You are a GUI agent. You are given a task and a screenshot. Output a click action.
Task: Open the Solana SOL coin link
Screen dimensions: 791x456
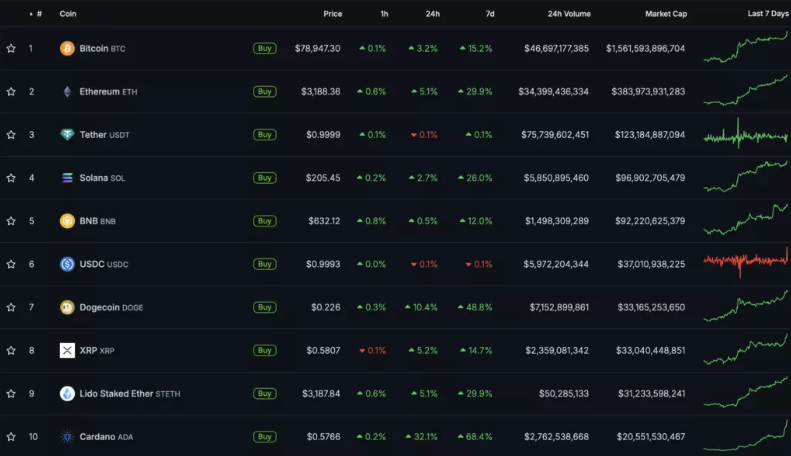102,178
